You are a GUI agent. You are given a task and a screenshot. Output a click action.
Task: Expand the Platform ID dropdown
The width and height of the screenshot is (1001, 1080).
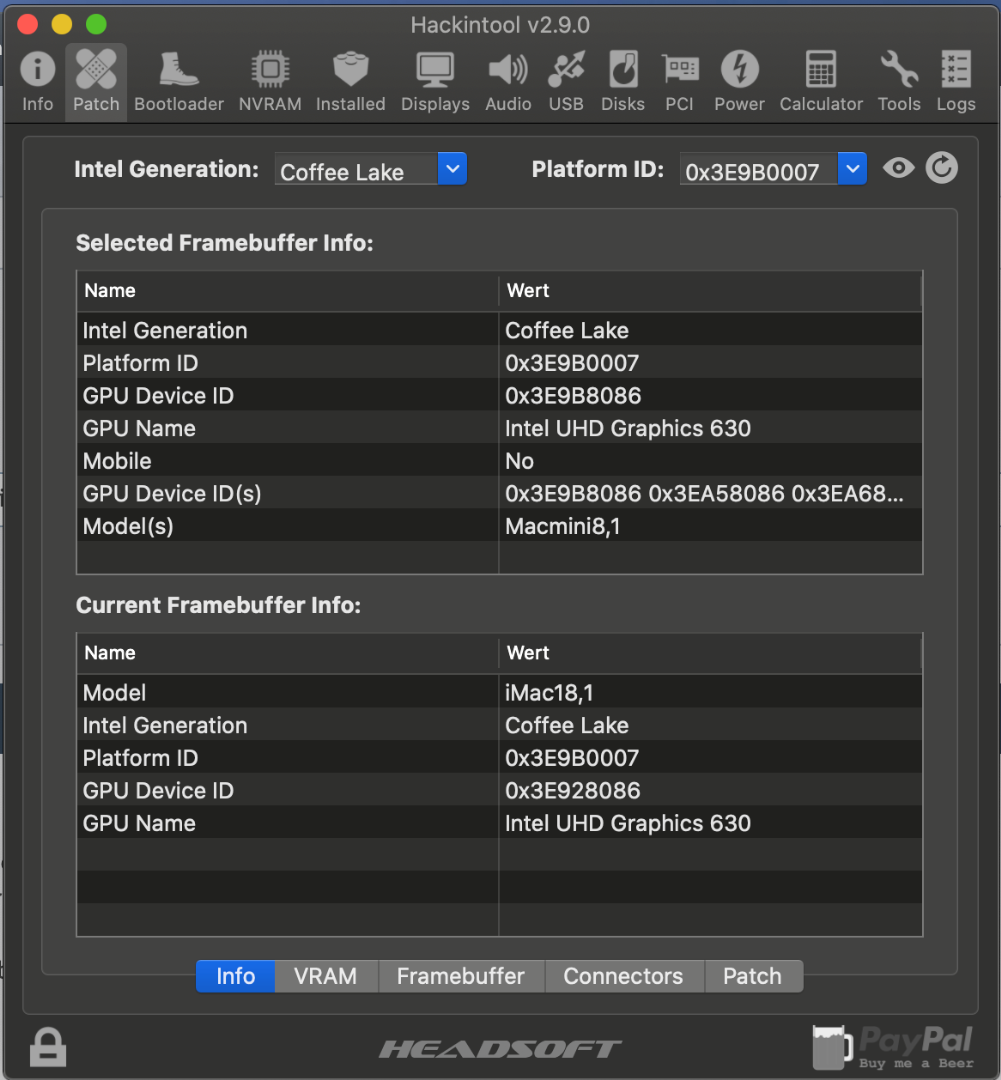pyautogui.click(x=851, y=170)
